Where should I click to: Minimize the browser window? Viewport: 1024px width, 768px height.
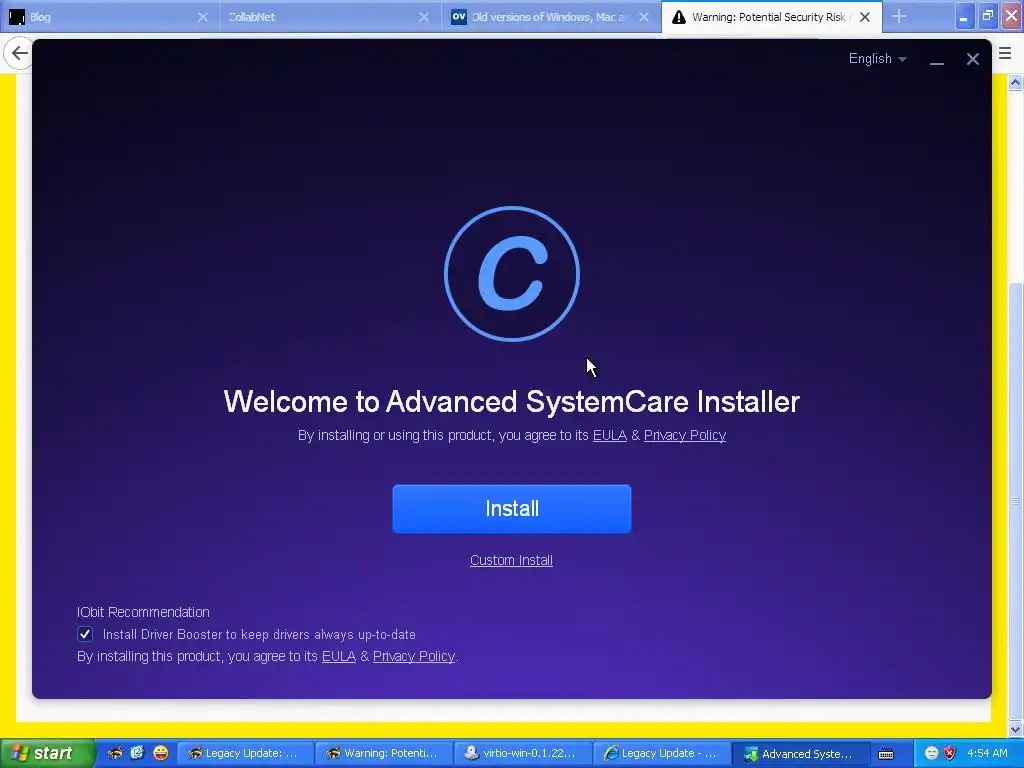coord(964,16)
